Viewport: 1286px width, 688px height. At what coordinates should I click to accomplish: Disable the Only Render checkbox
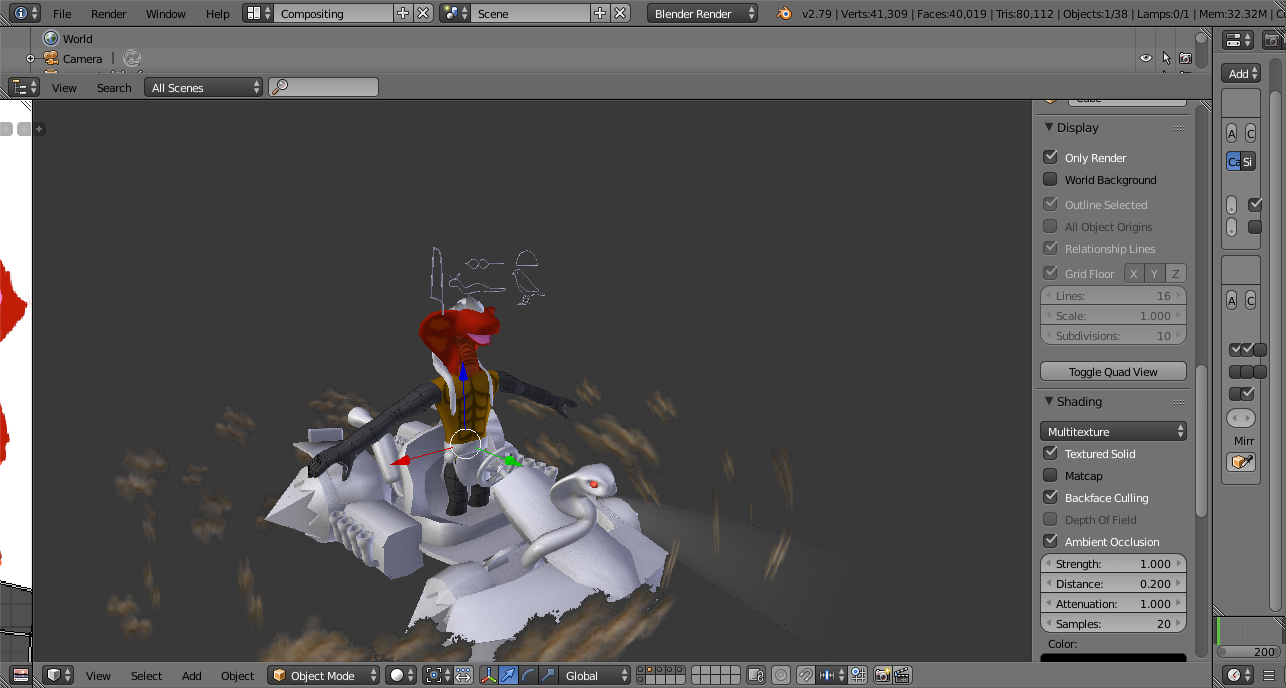1050,157
